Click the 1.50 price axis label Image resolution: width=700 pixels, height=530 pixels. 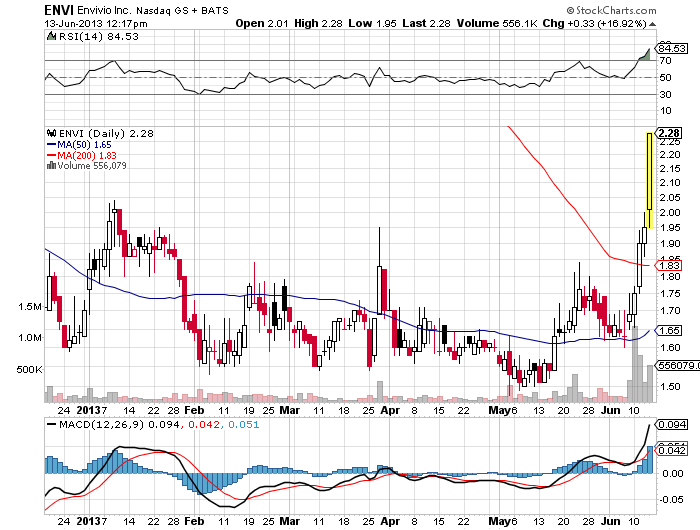tap(670, 386)
